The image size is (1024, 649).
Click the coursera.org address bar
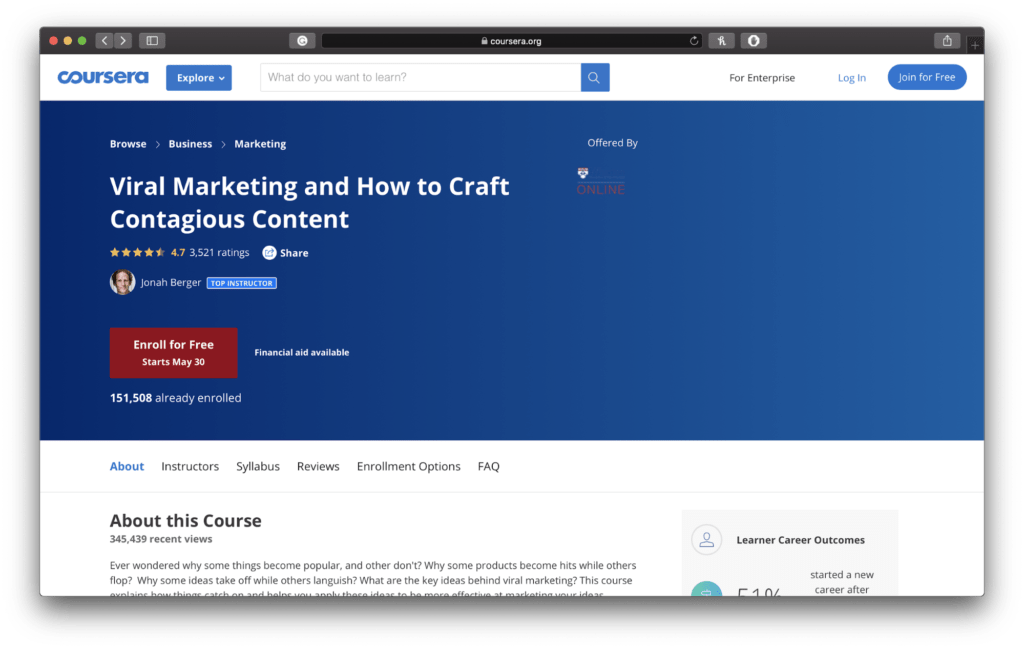click(511, 40)
